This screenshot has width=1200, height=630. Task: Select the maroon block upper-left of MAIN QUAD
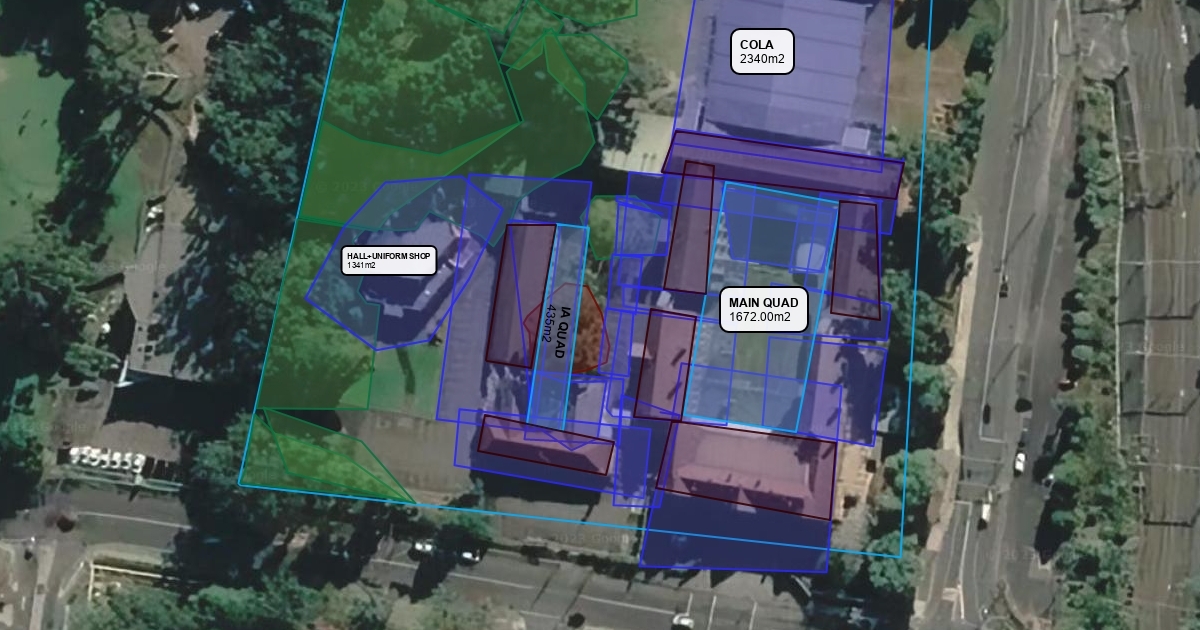[x=689, y=230]
